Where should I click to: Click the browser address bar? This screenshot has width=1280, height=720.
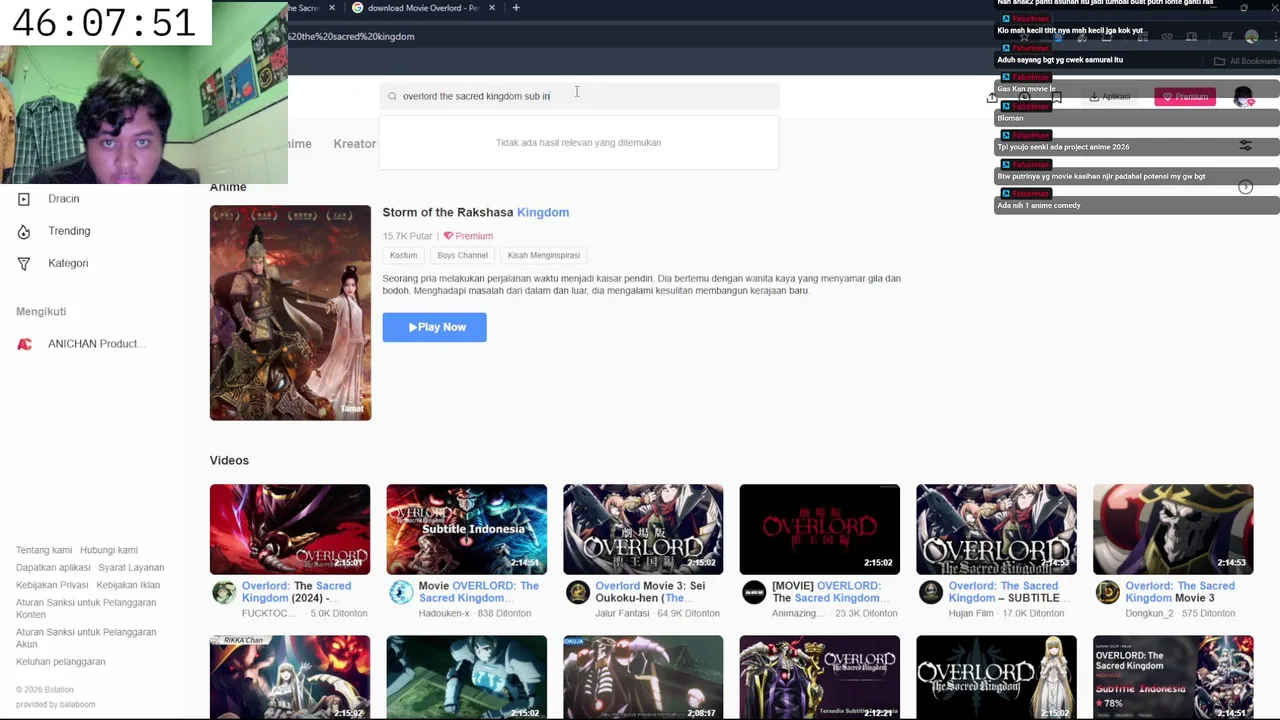coord(640,36)
